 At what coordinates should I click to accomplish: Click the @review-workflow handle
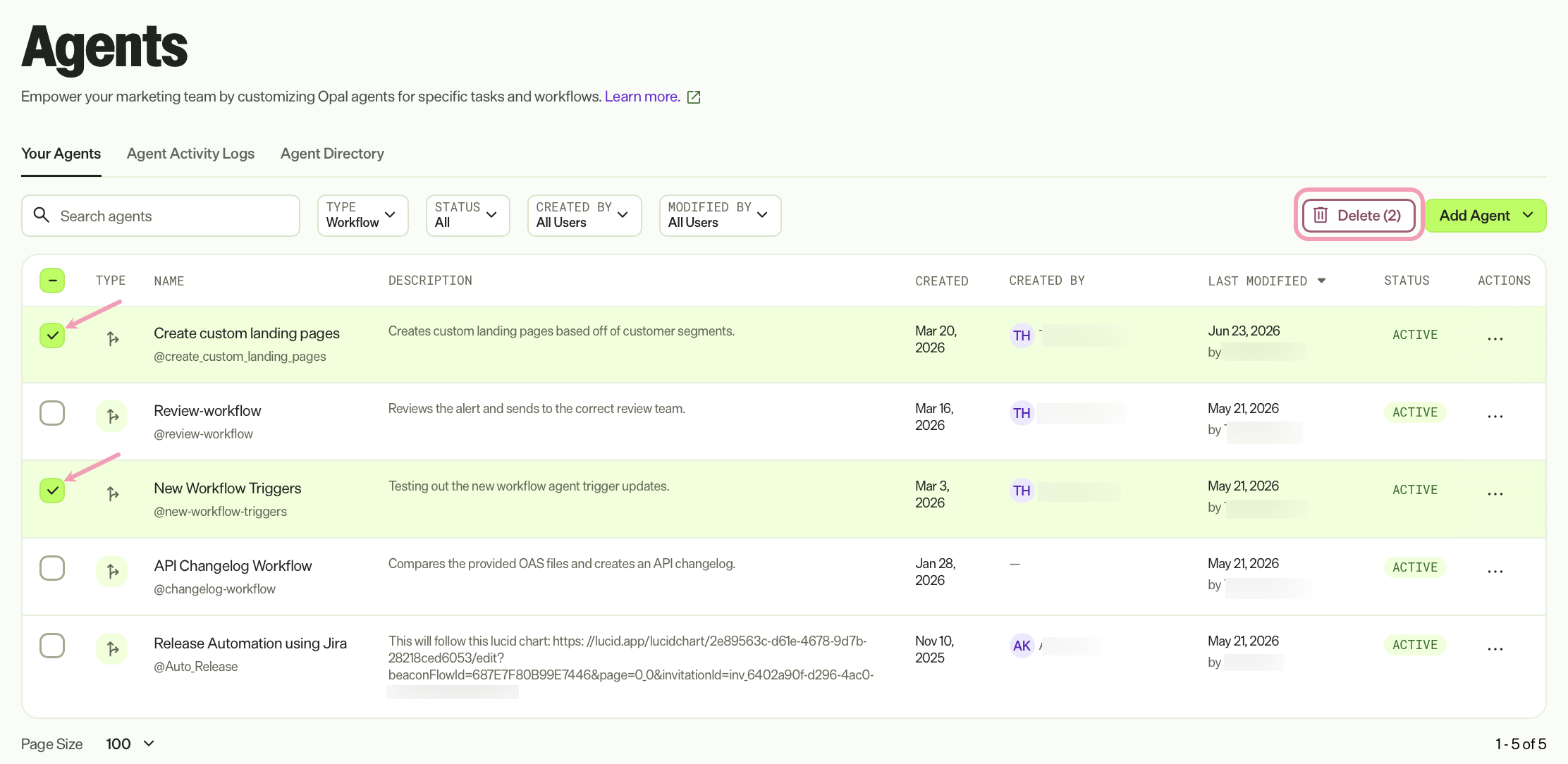(203, 434)
